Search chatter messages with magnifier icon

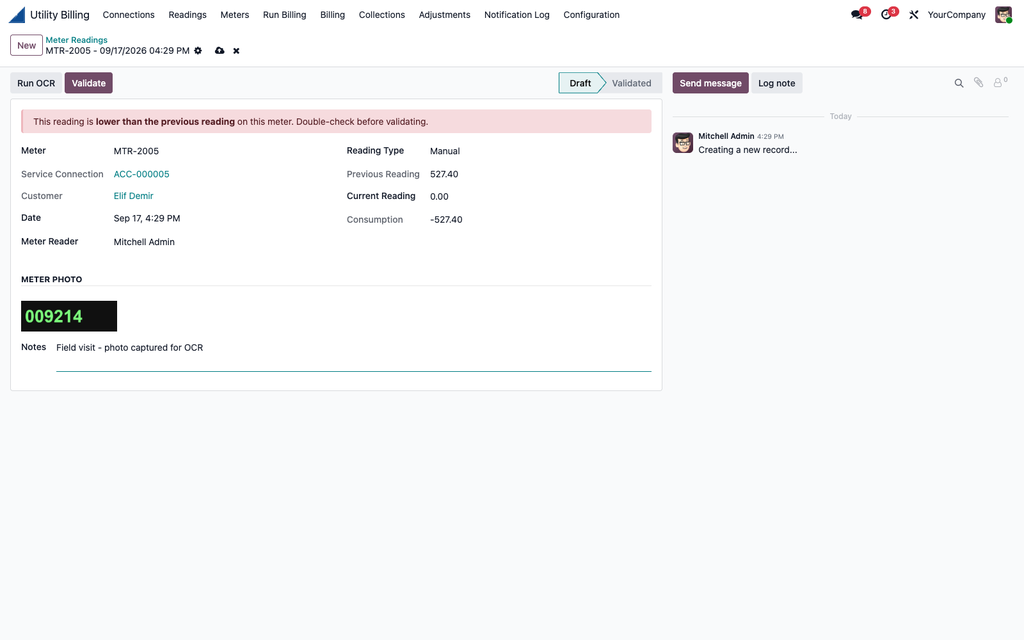click(959, 83)
